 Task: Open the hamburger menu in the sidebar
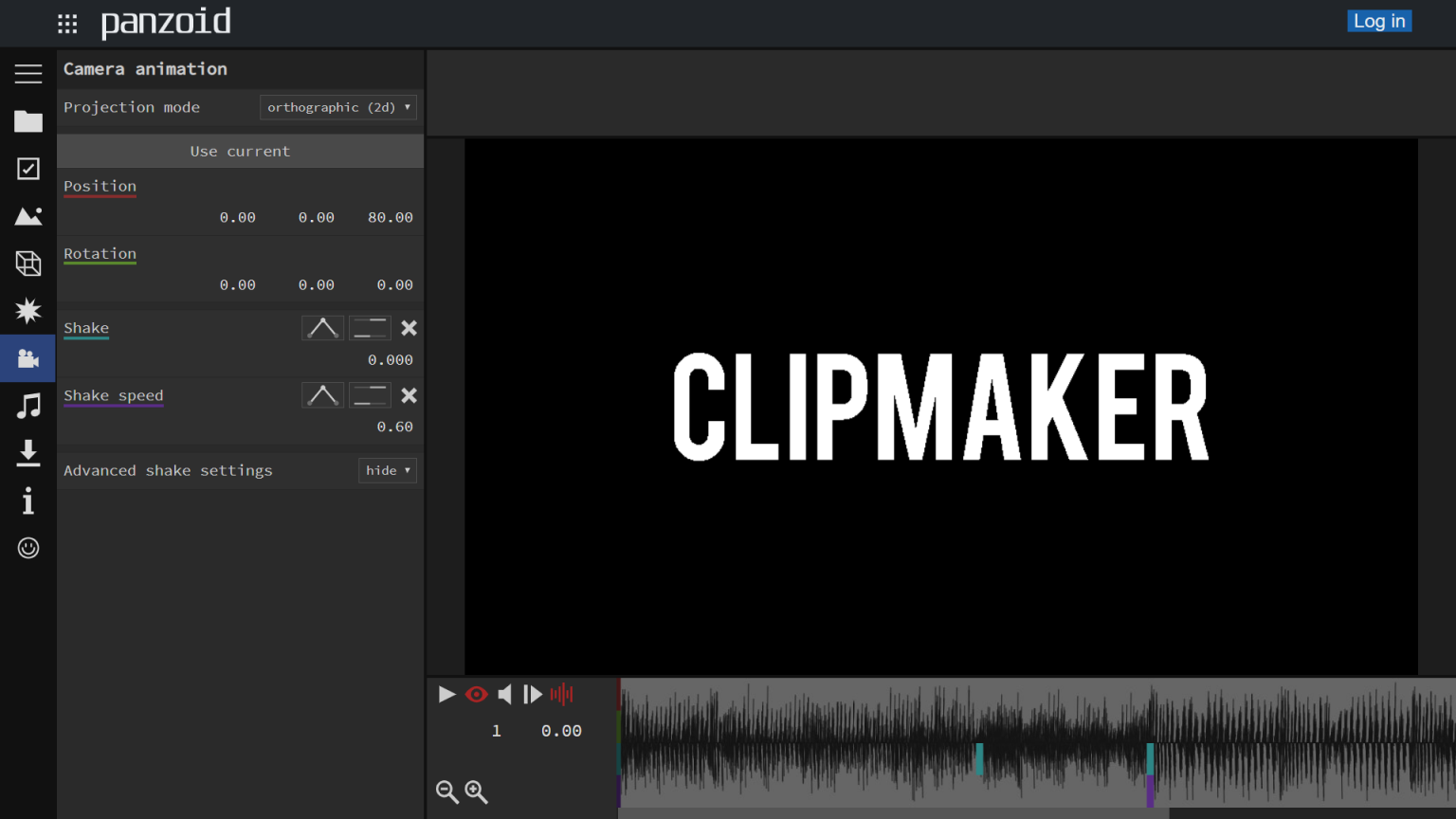click(28, 74)
